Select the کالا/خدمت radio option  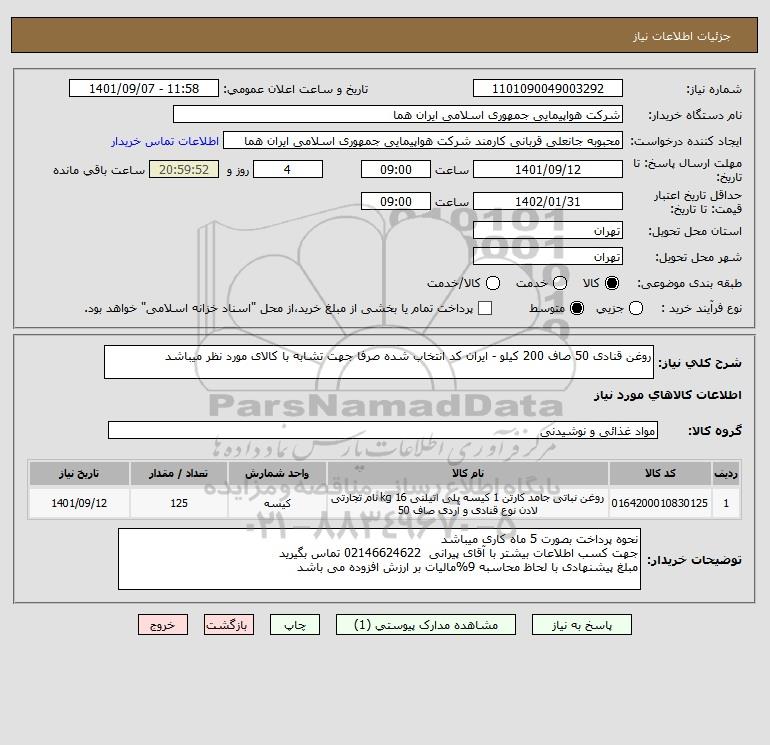point(493,283)
